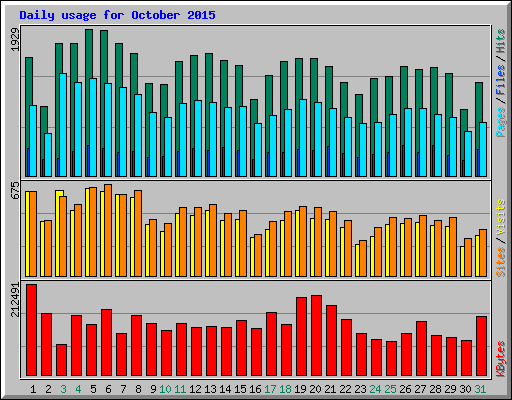
Task: Click the KBytes legend label
Action: click(x=500, y=359)
